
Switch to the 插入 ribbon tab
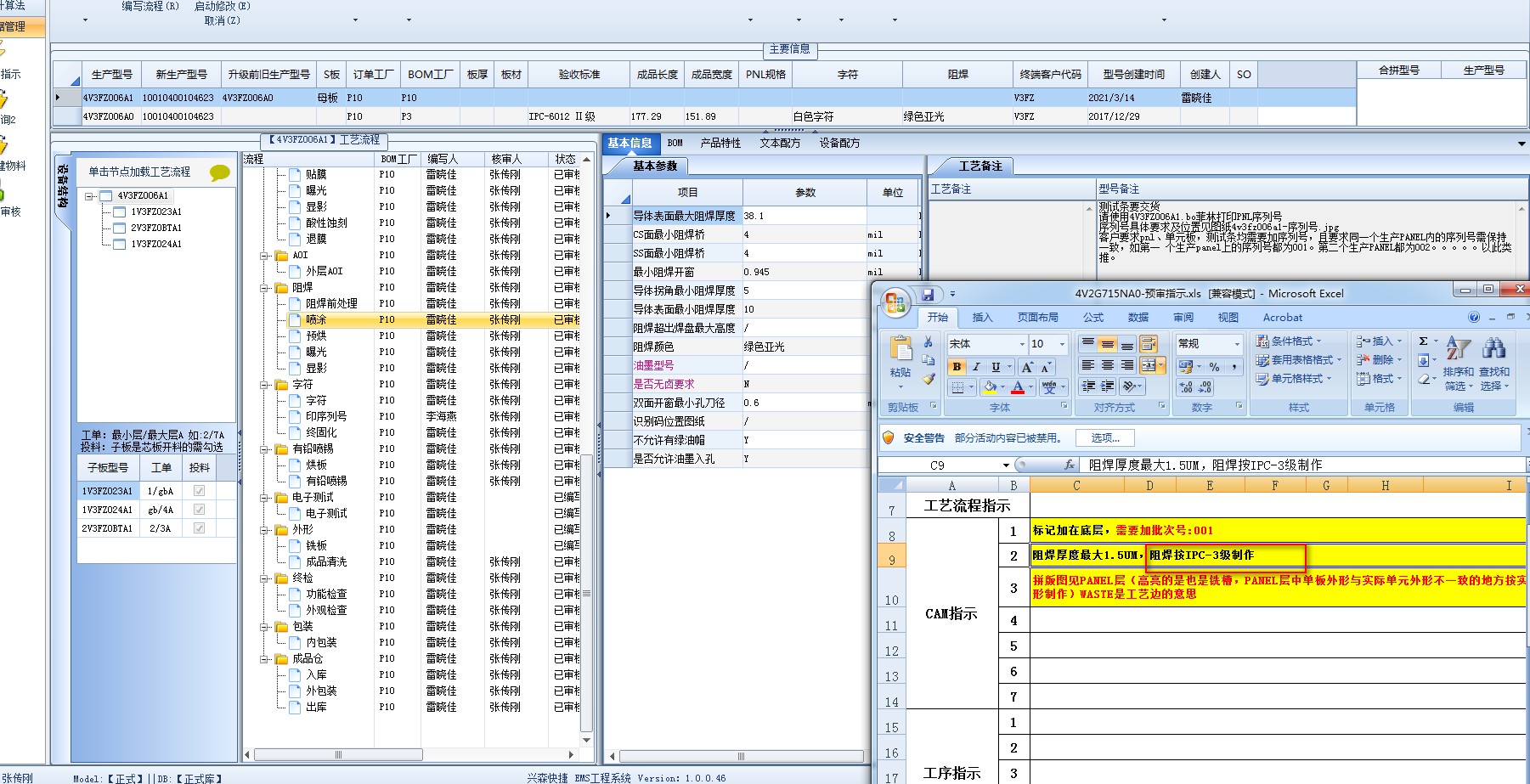(x=982, y=318)
